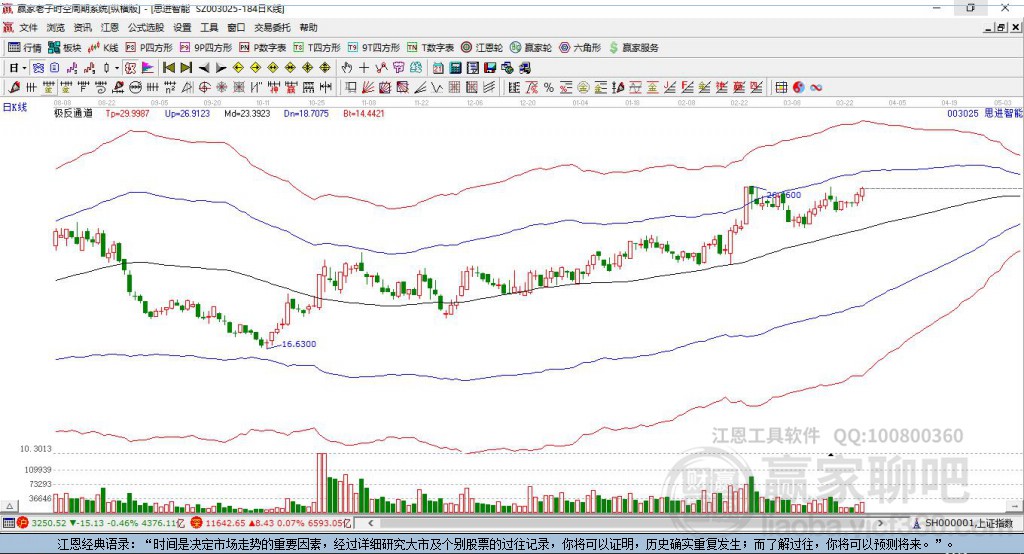Click the 16.6300 low price label

point(298,344)
